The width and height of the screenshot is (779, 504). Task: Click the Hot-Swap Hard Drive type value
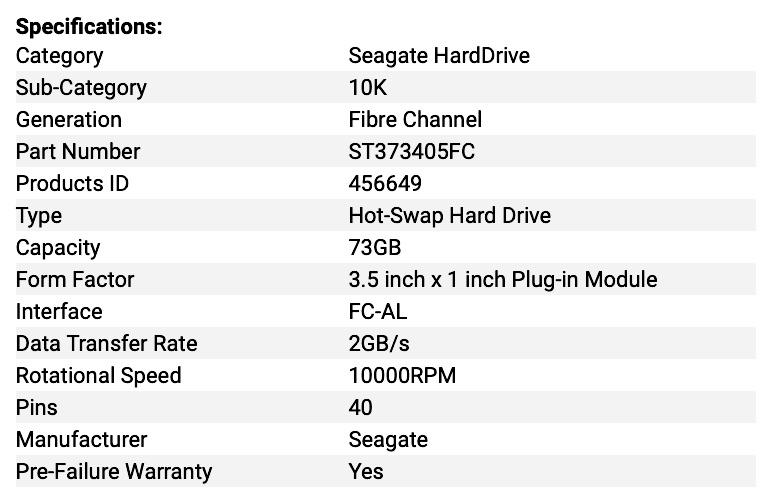coord(449,215)
